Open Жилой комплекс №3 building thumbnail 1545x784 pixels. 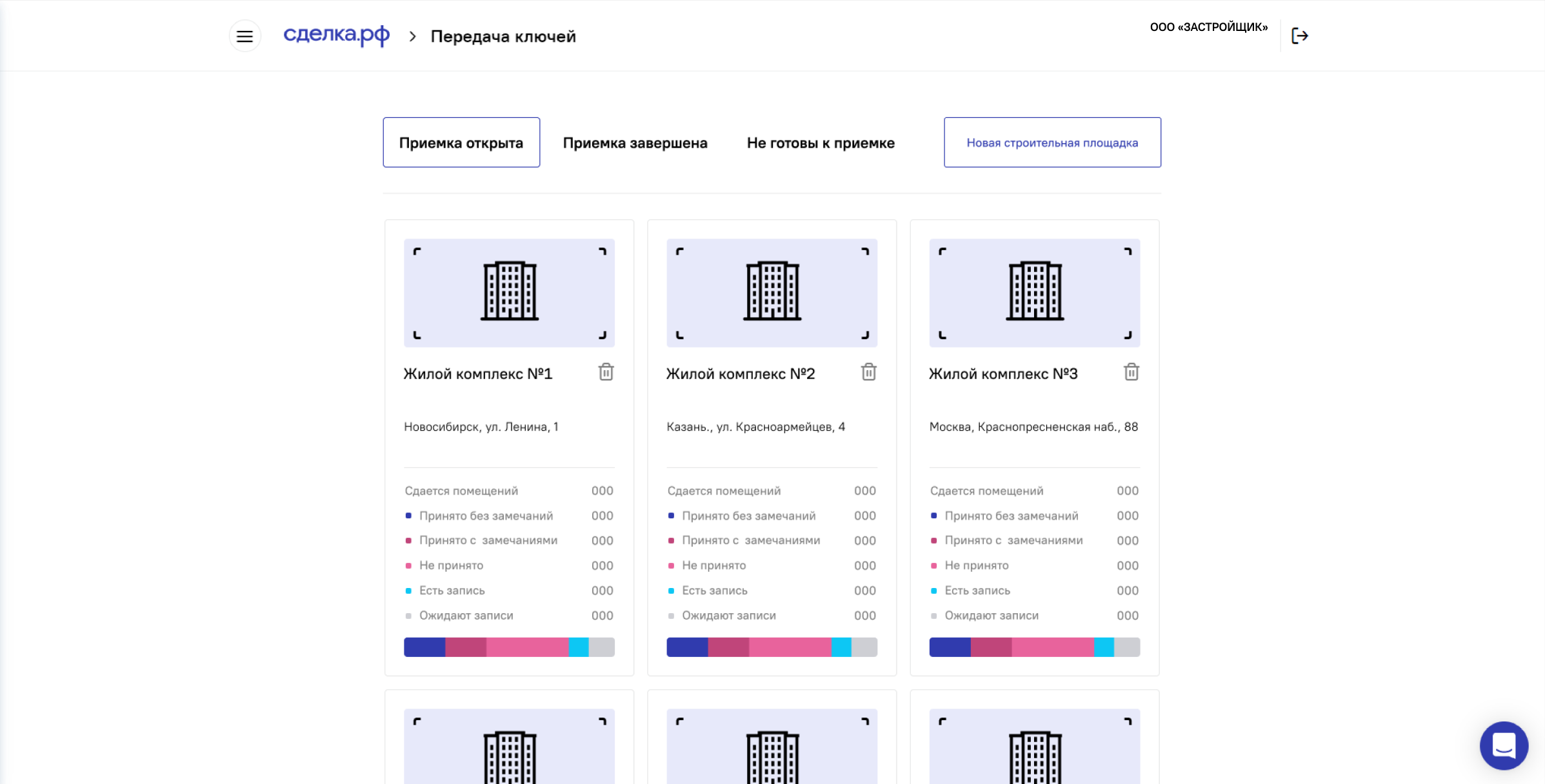tap(1034, 293)
